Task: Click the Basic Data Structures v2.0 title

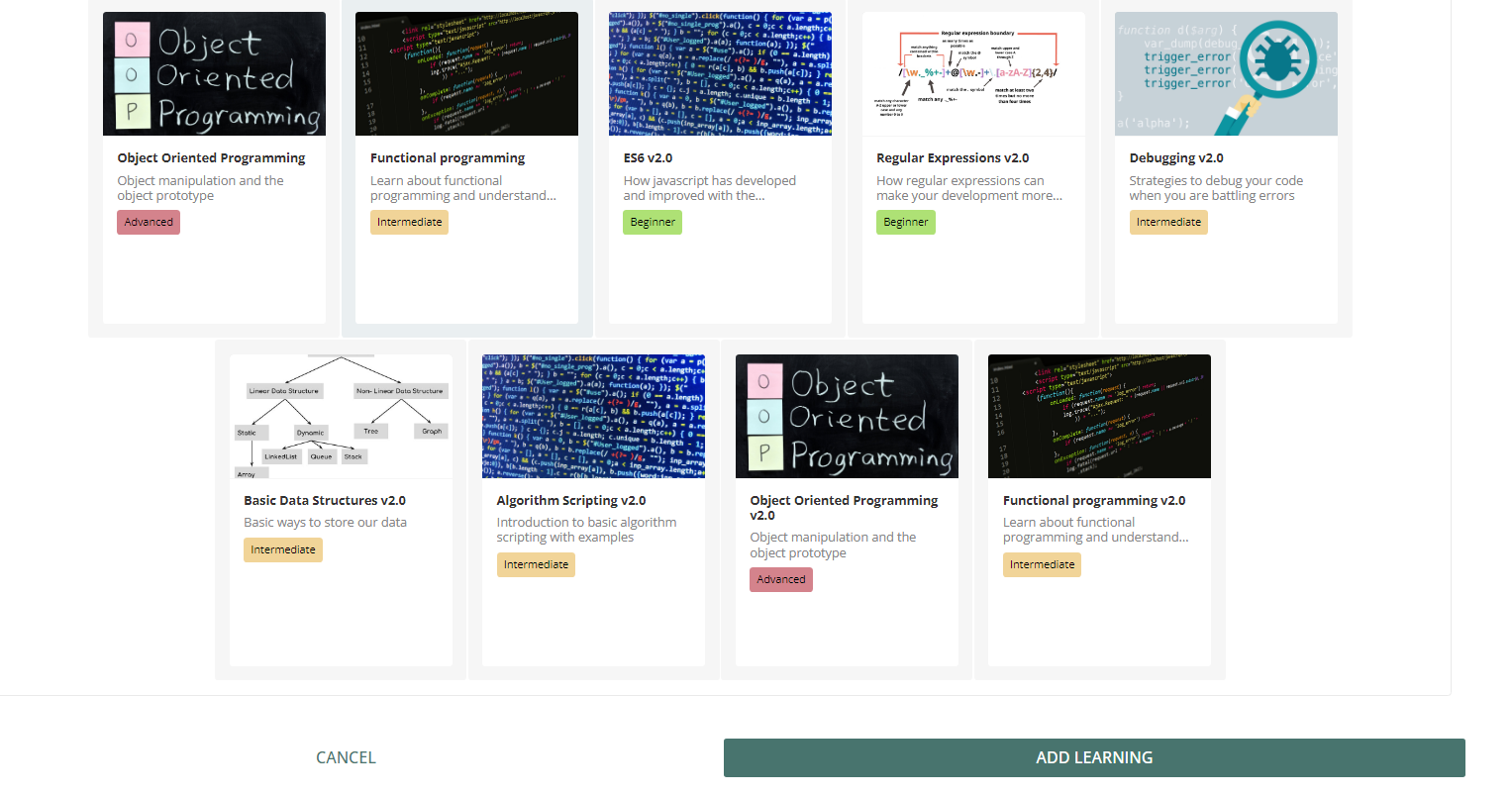Action: 325,501
